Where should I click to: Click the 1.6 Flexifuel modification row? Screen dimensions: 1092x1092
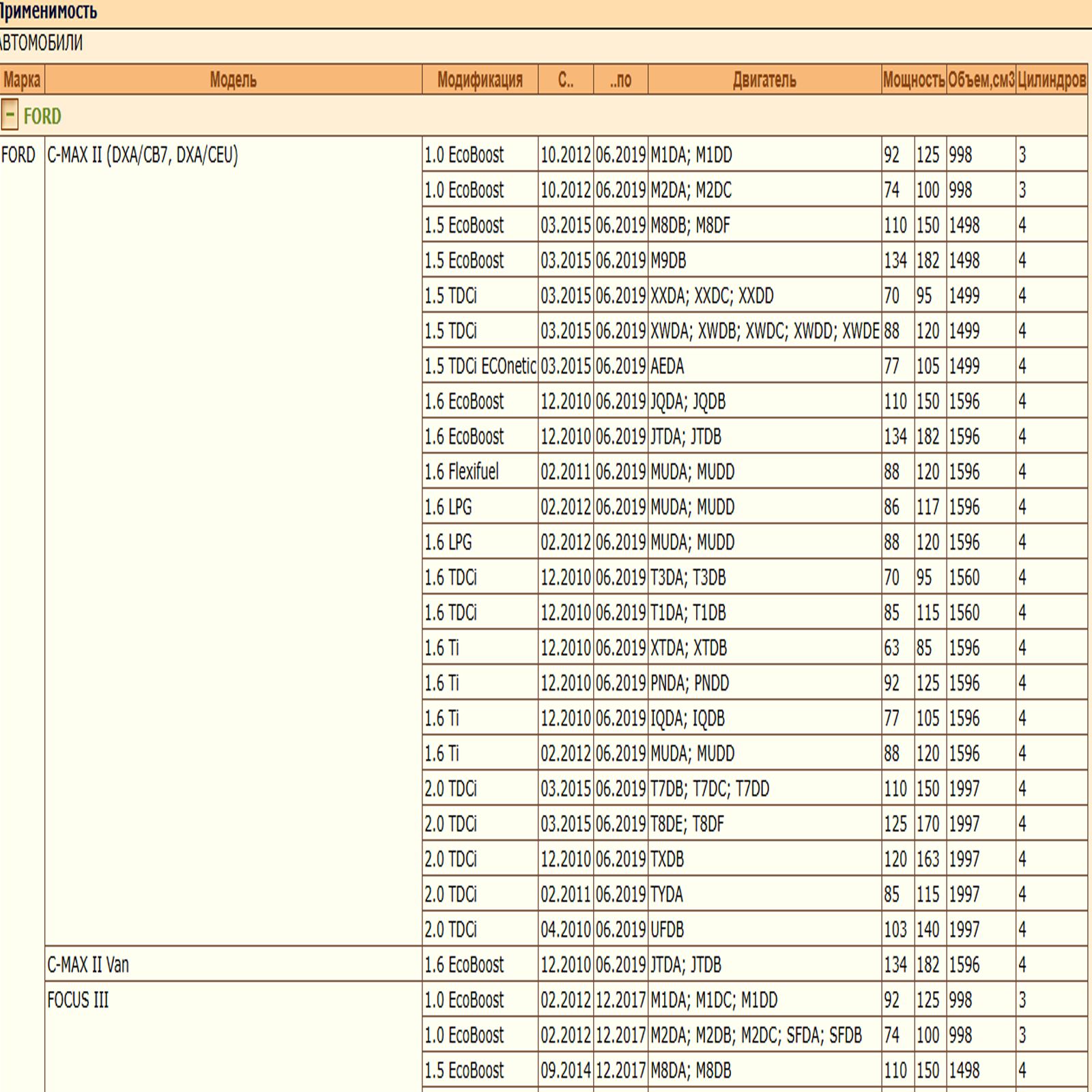tap(461, 472)
